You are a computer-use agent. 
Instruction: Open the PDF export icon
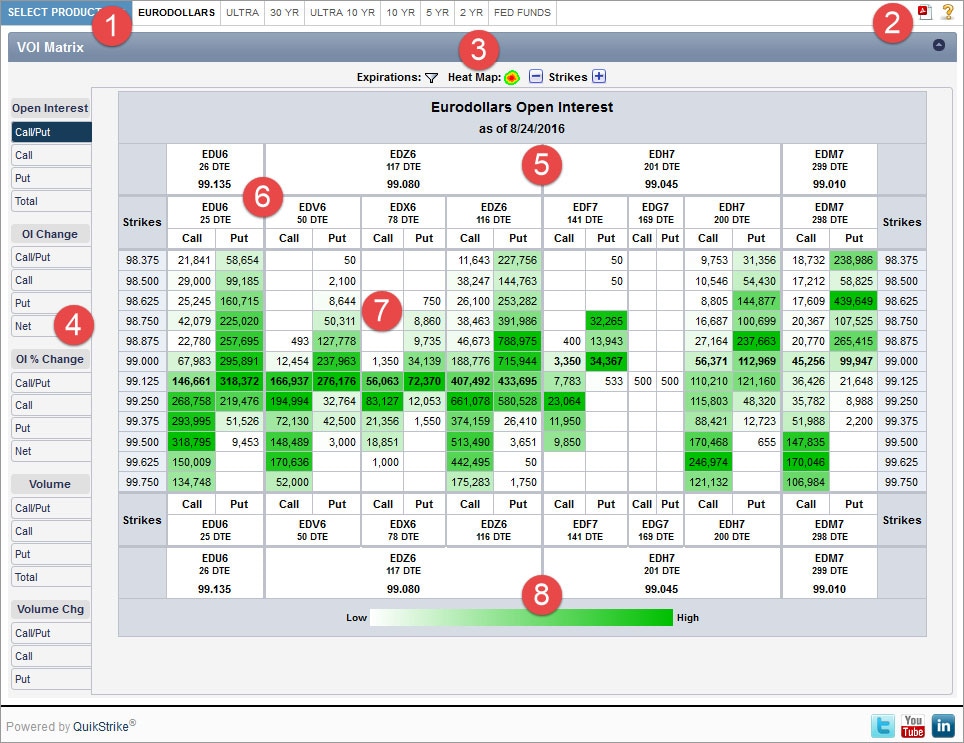point(924,12)
